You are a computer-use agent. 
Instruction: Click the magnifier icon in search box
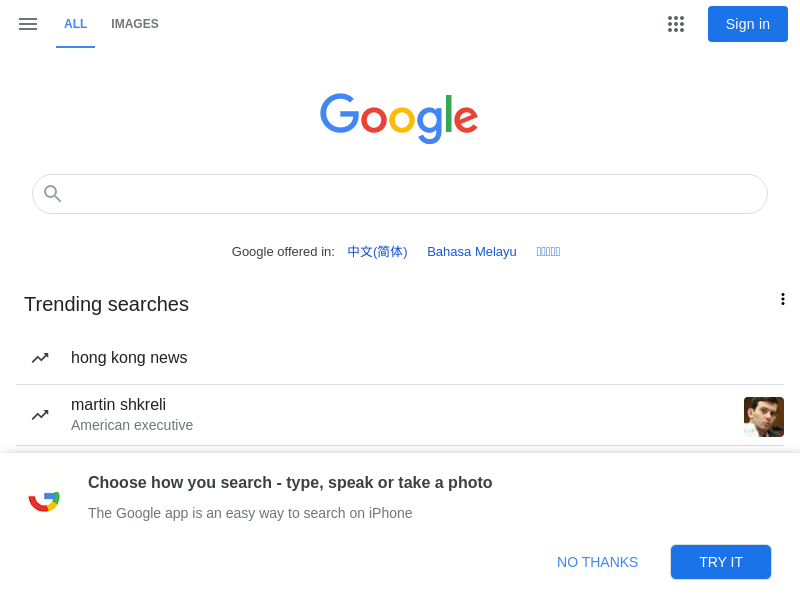(52, 194)
